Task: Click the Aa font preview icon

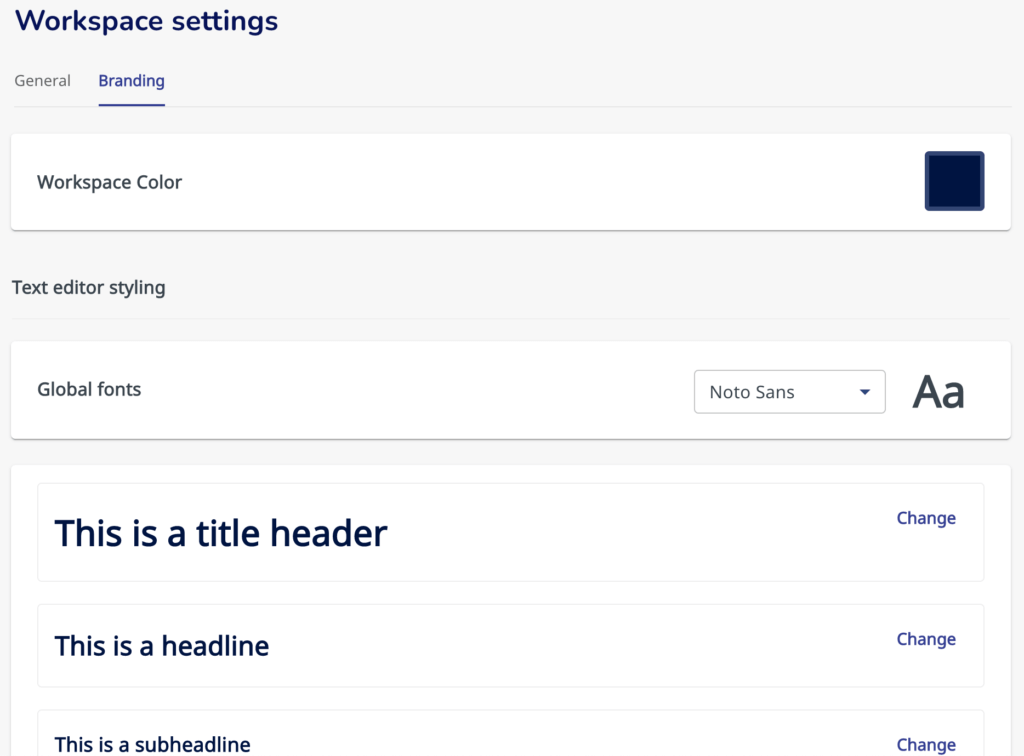Action: [938, 392]
